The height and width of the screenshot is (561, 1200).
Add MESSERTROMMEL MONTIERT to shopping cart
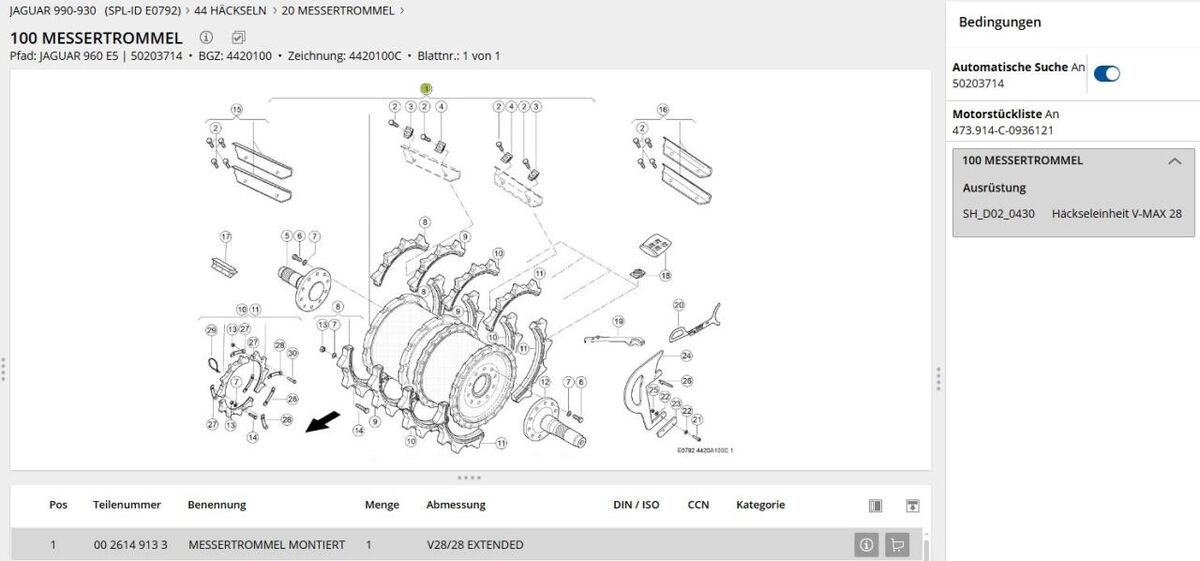(897, 545)
